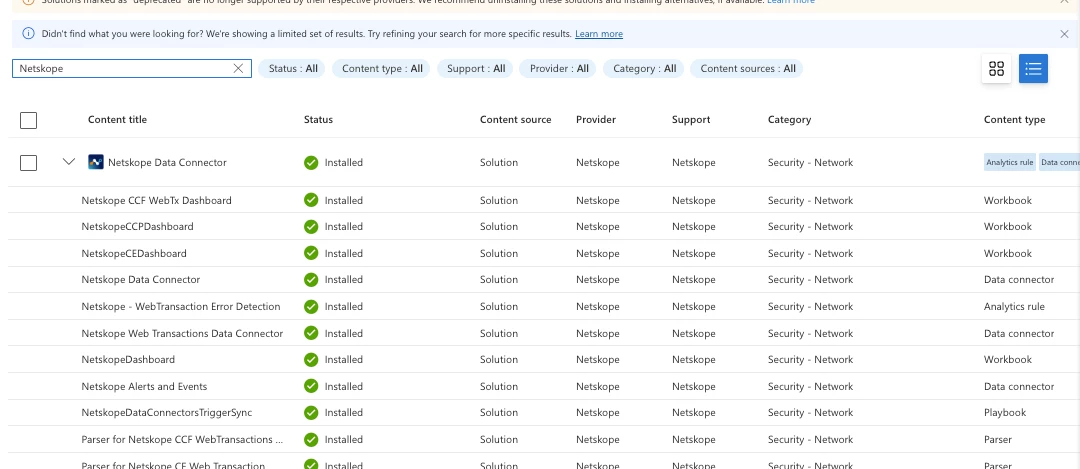Sort by Support column header

pyautogui.click(x=691, y=120)
